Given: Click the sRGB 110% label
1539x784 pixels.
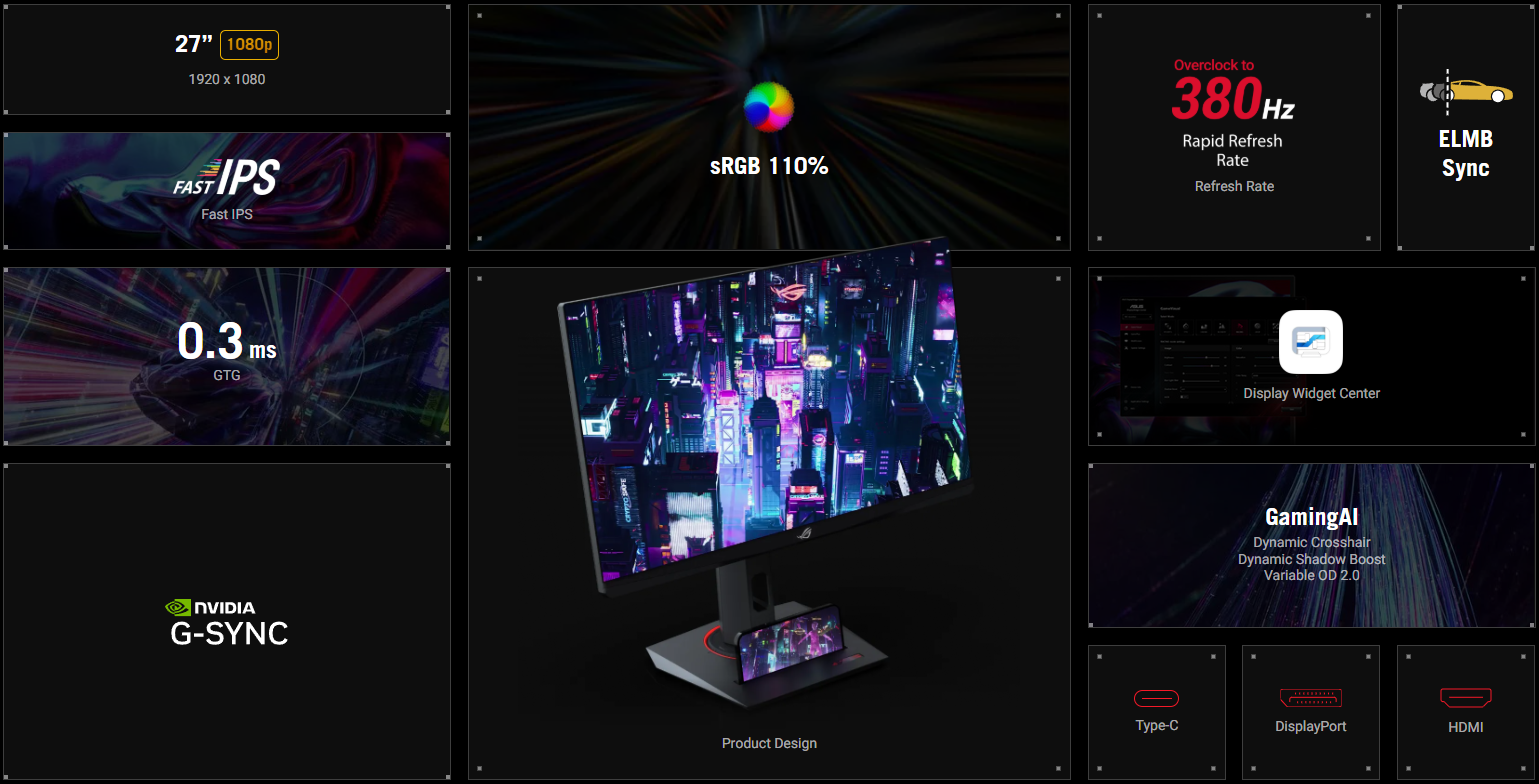Looking at the screenshot, I should tap(769, 166).
